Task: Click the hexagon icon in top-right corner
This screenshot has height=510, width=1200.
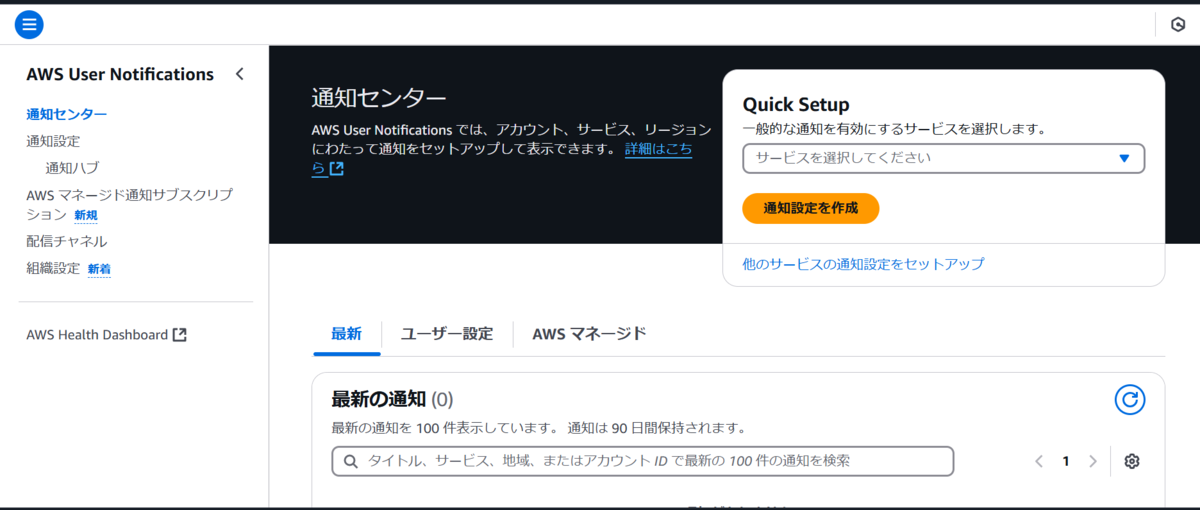Action: [x=1178, y=25]
